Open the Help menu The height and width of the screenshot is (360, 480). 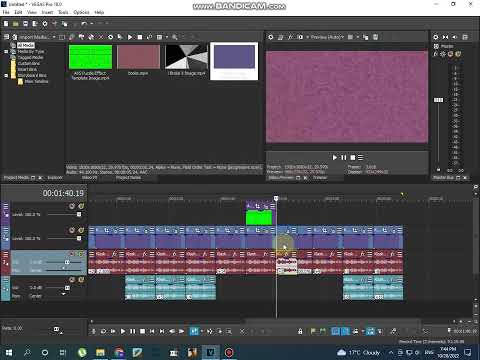[x=99, y=12]
